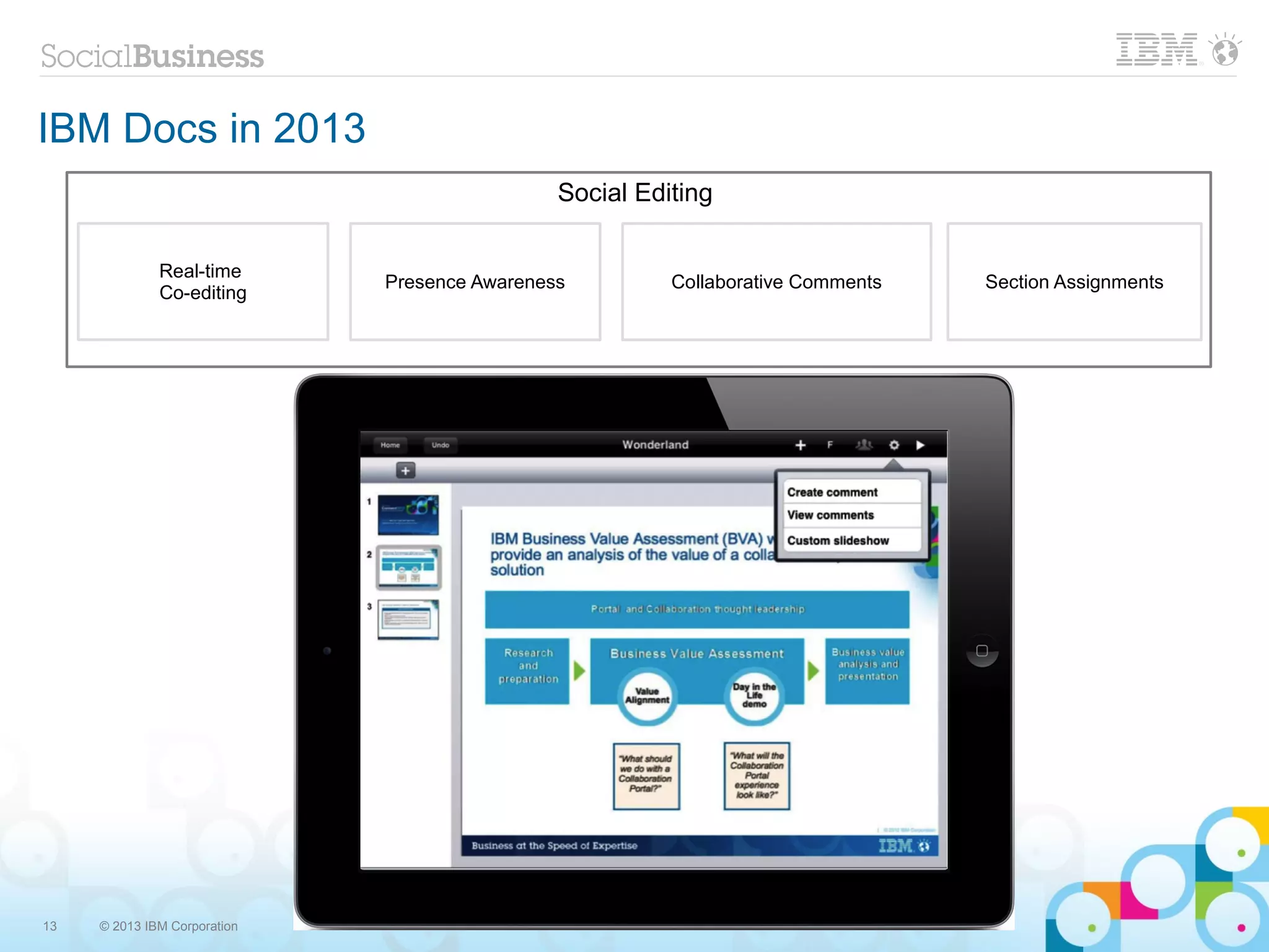The width and height of the screenshot is (1269, 952).
Task: Choose View comments from popup menu
Action: (x=851, y=515)
